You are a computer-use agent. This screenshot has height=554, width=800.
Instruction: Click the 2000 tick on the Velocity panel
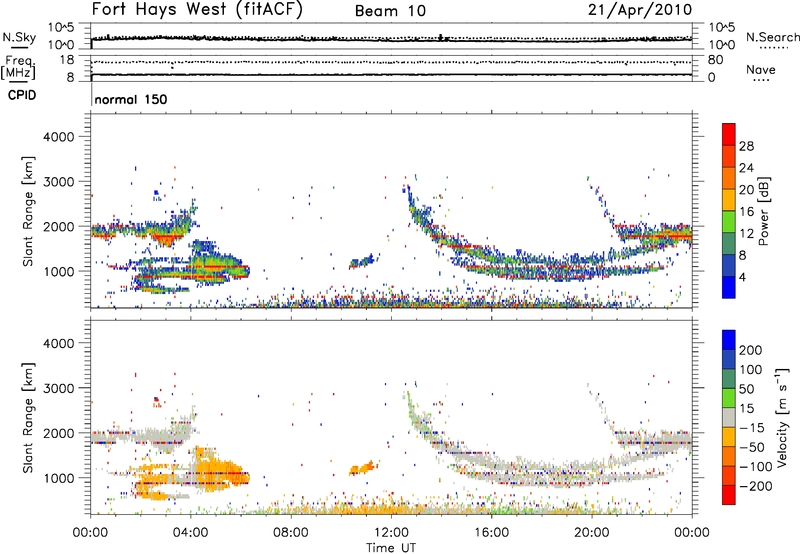(58, 433)
